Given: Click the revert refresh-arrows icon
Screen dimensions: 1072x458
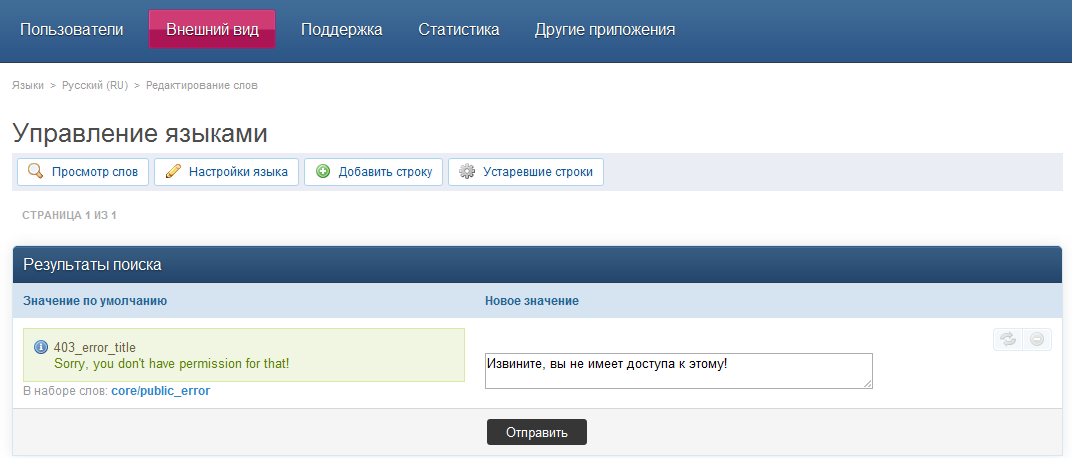Looking at the screenshot, I should point(1008,339).
